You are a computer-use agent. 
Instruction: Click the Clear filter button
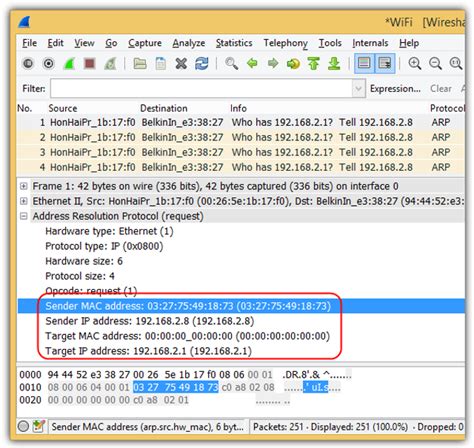(441, 89)
